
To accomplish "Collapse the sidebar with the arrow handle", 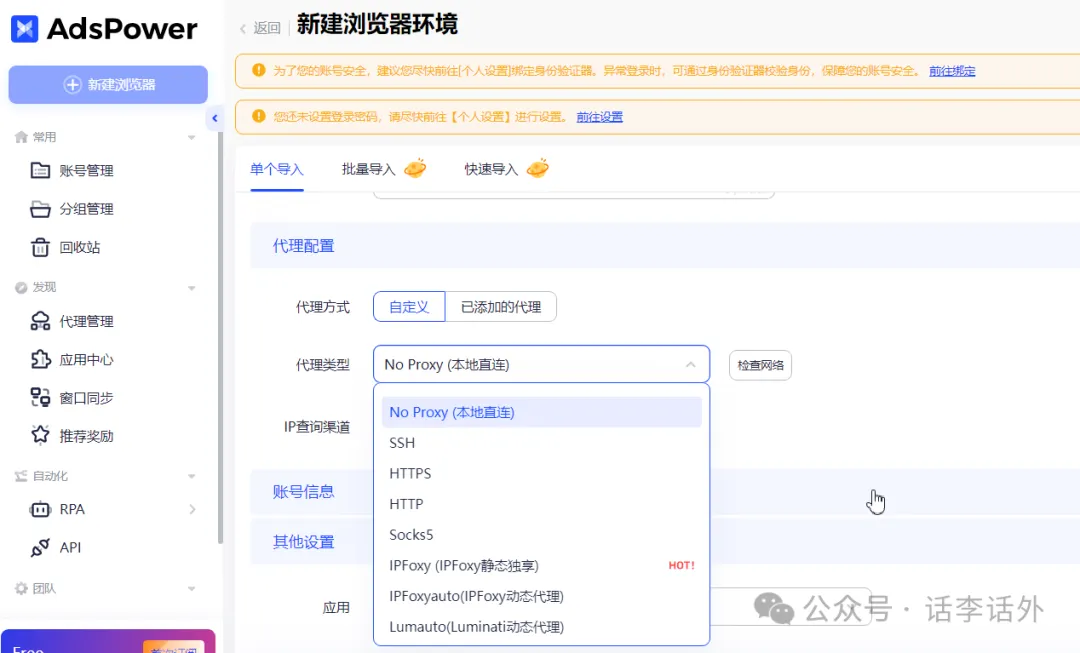I will (214, 118).
